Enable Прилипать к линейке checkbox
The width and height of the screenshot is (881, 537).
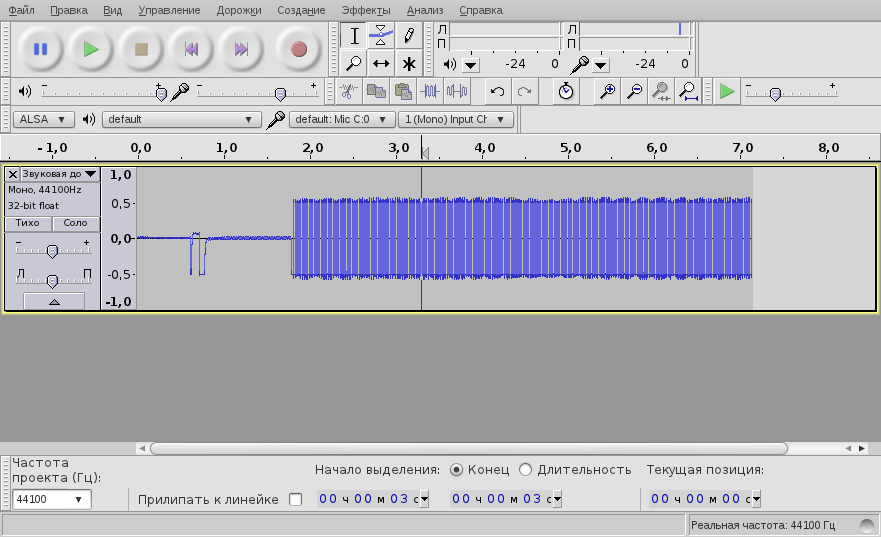tap(296, 499)
